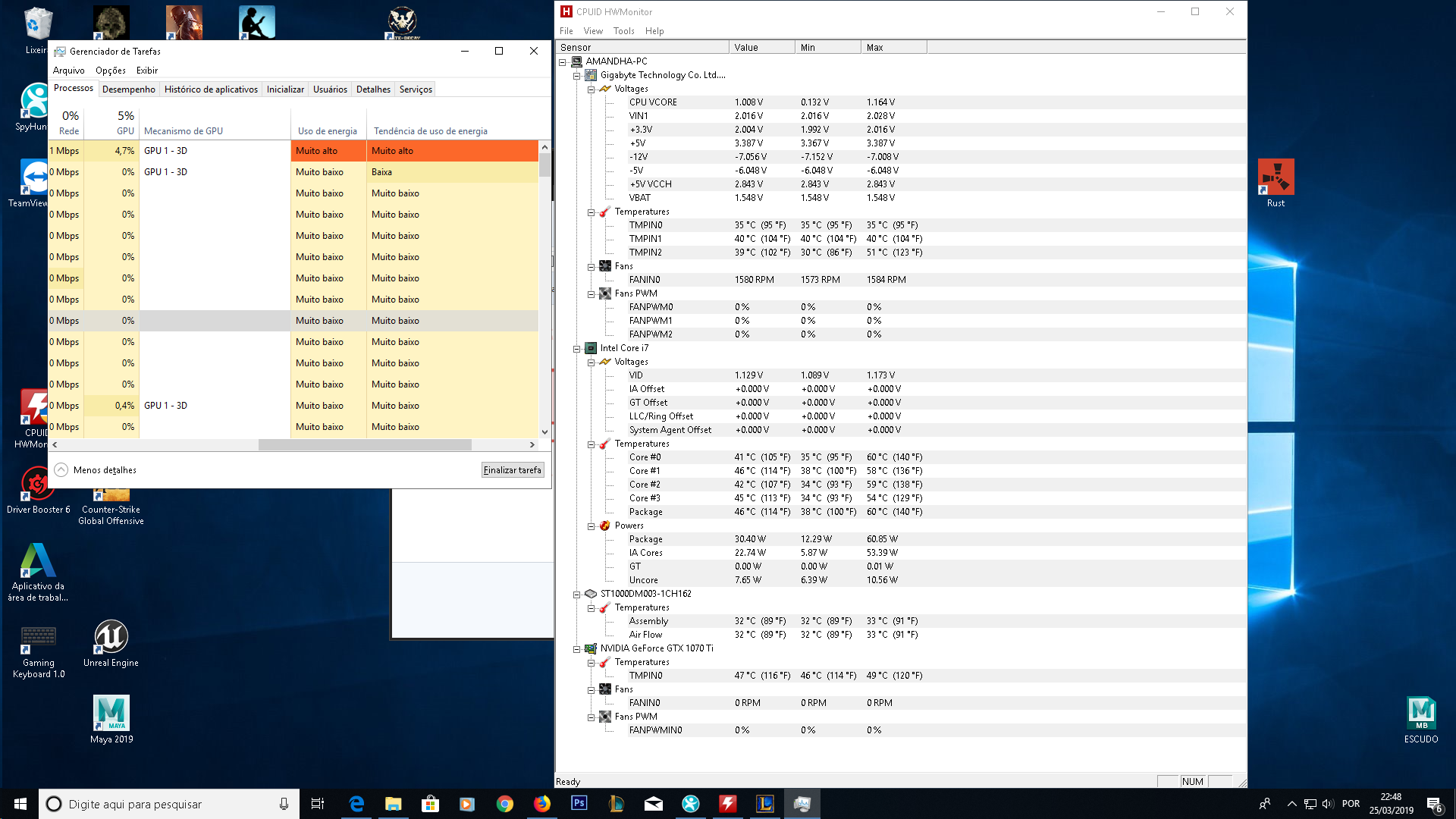Collapse the NVIDIA GeForce GTX 1070 Ti node
The width and height of the screenshot is (1456, 819).
577,649
